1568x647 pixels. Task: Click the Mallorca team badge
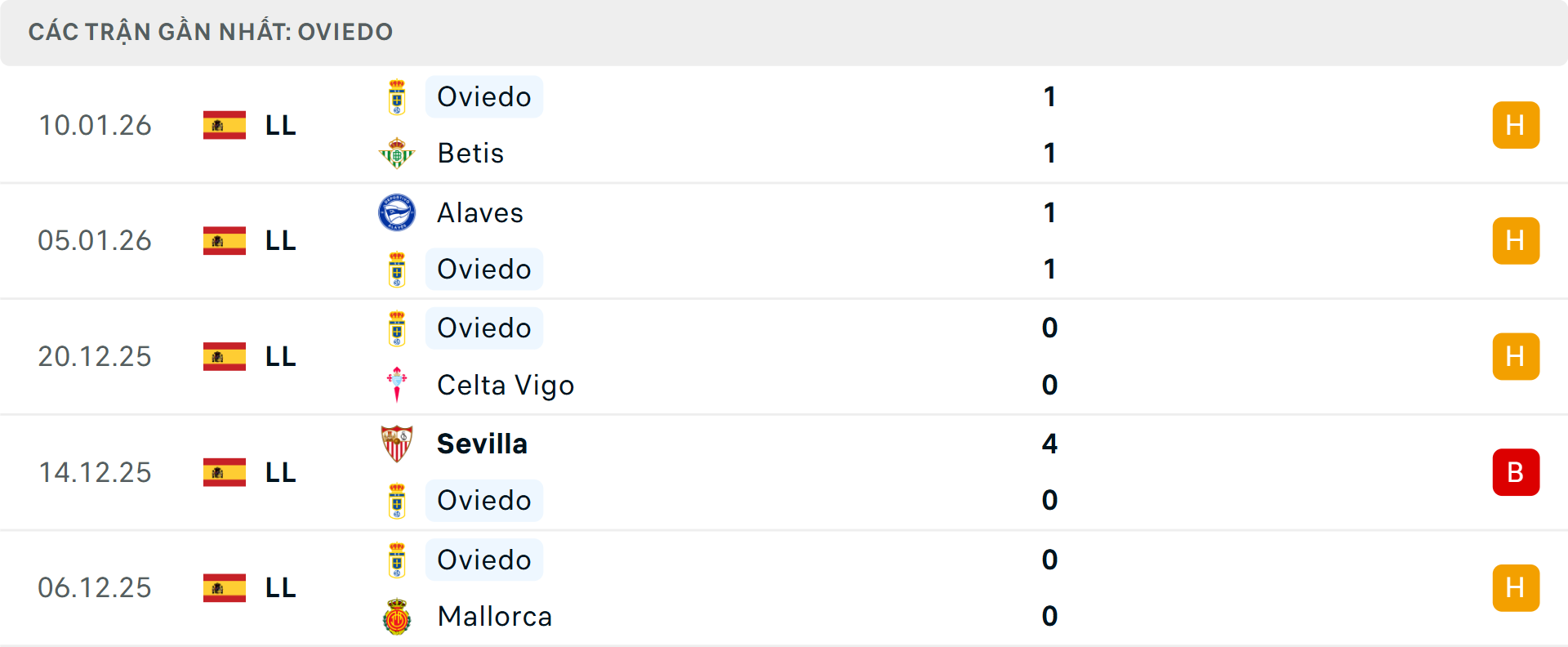pos(398,617)
